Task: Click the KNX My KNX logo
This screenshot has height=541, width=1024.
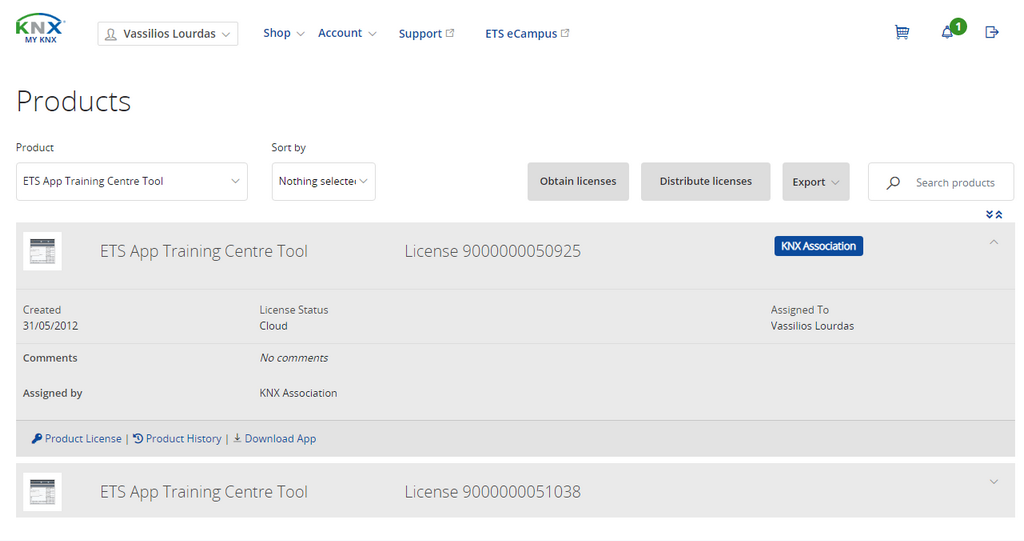Action: 40,30
